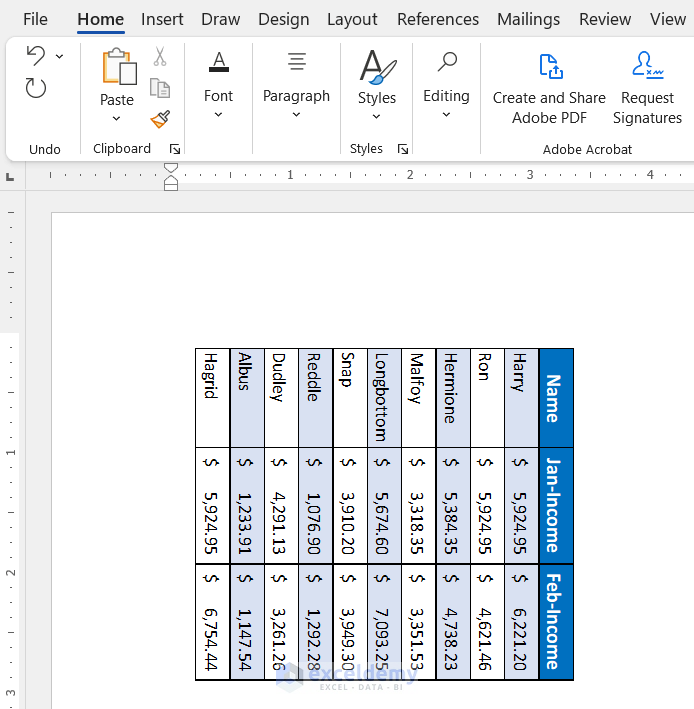
Task: Click the Font group icon
Action: (219, 61)
